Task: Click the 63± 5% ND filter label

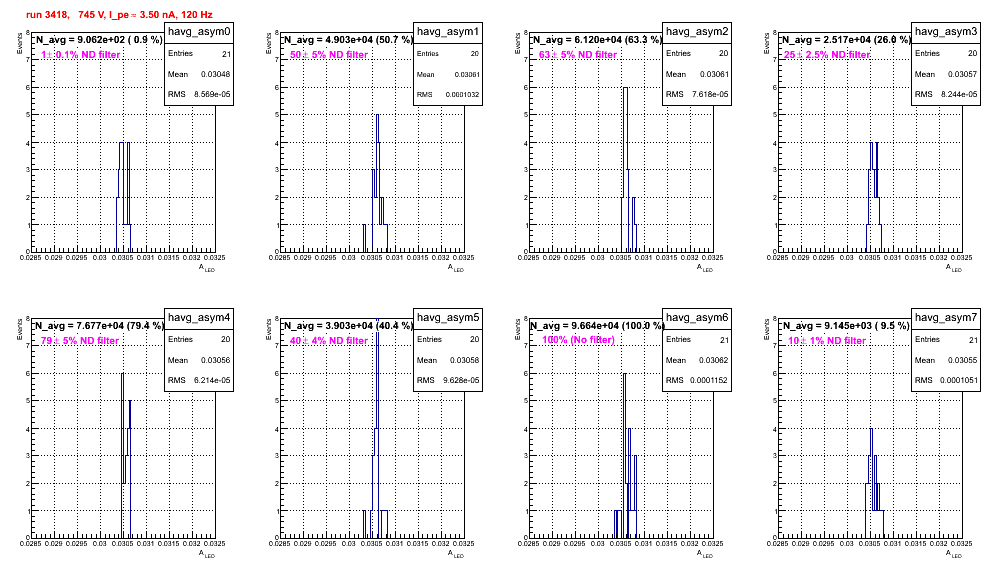Action: pos(578,55)
